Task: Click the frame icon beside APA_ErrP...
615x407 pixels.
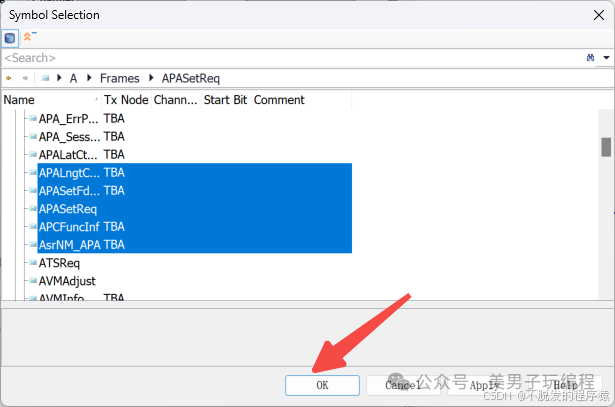Action: (33, 118)
